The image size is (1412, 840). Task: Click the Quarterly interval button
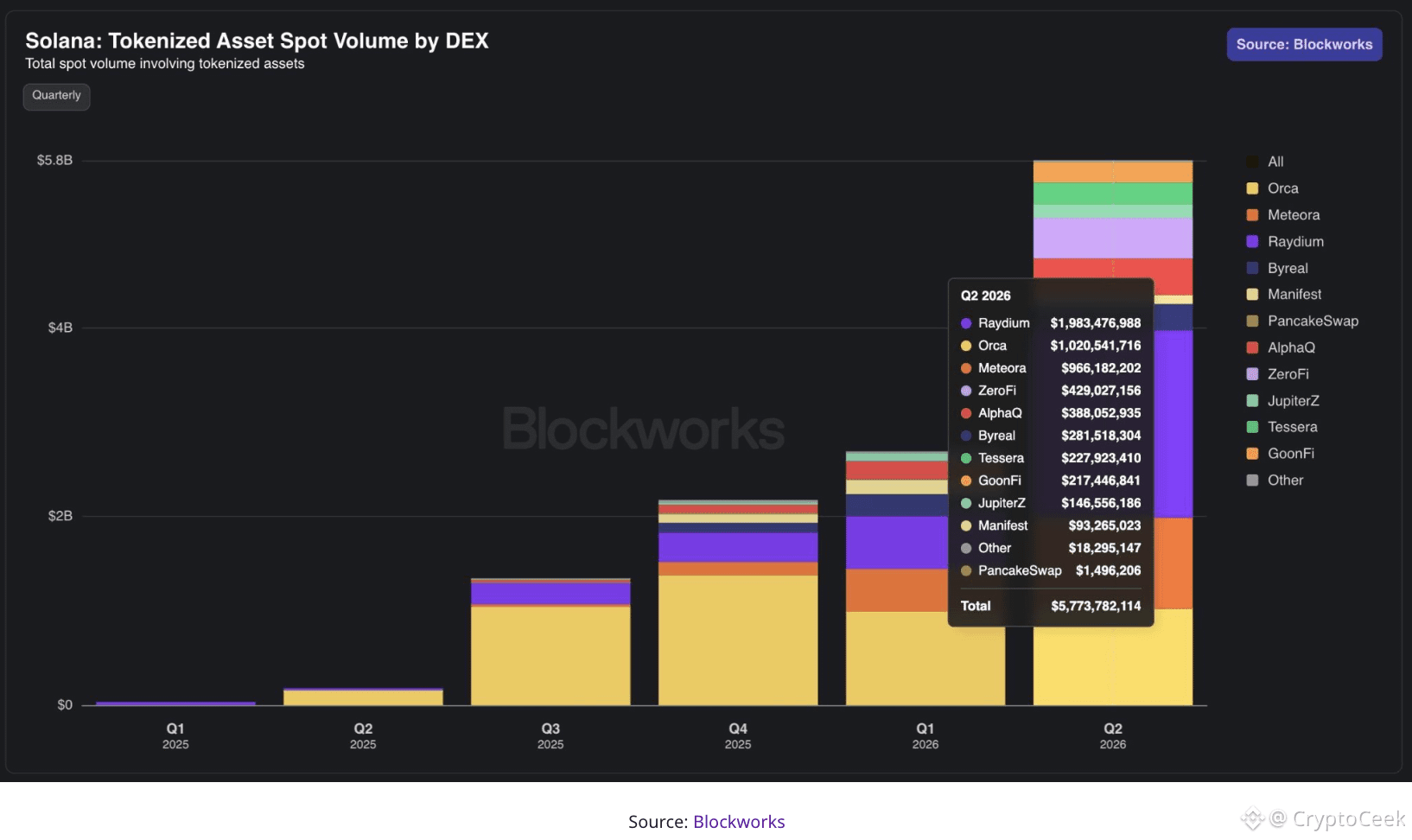point(56,96)
